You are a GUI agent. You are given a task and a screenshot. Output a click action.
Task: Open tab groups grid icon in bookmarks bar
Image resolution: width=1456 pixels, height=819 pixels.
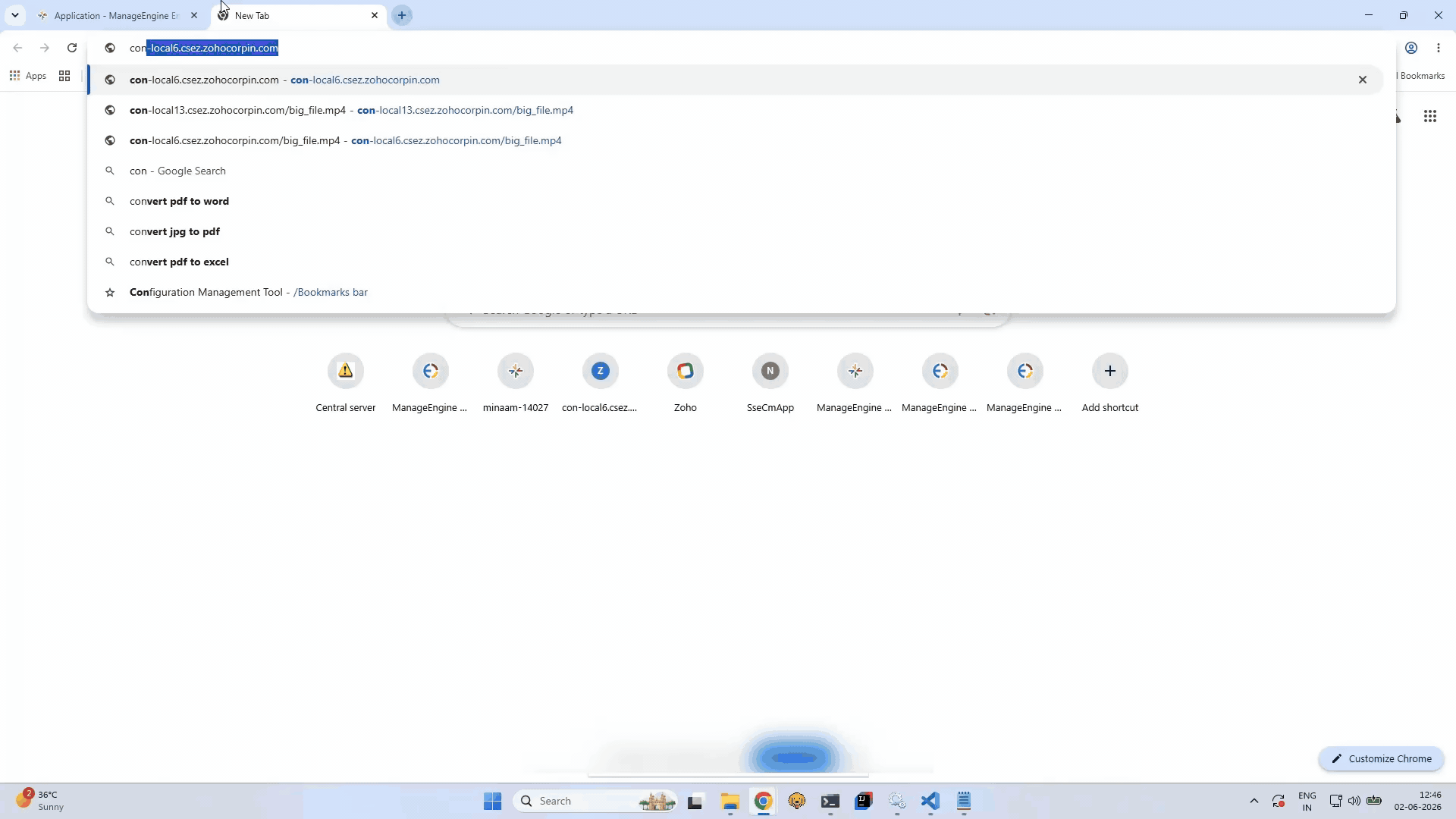tap(64, 76)
